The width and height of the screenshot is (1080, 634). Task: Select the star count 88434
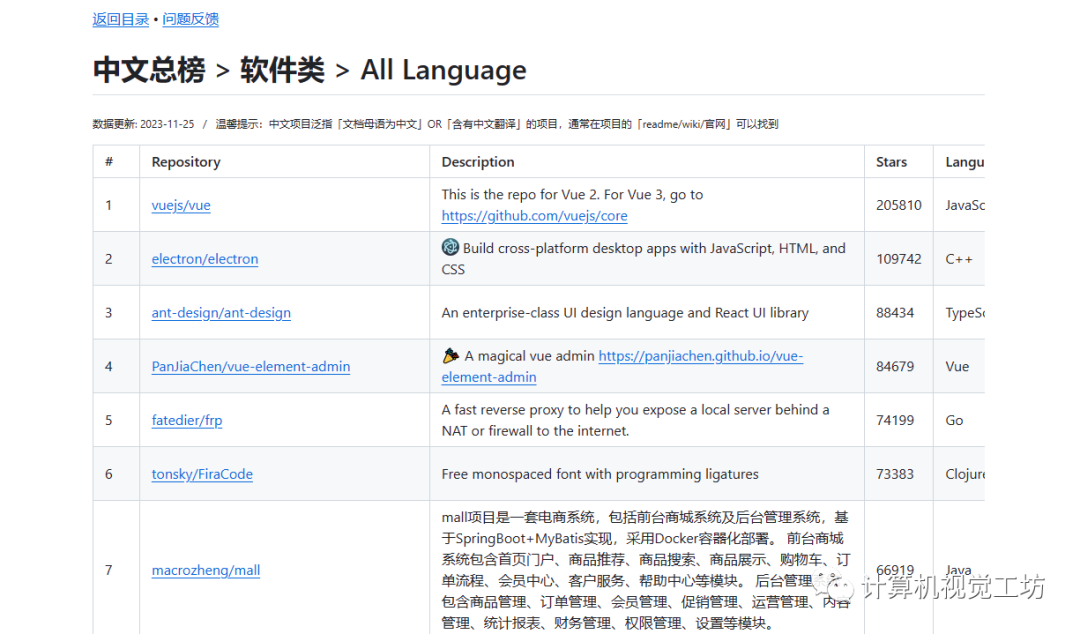pos(895,313)
